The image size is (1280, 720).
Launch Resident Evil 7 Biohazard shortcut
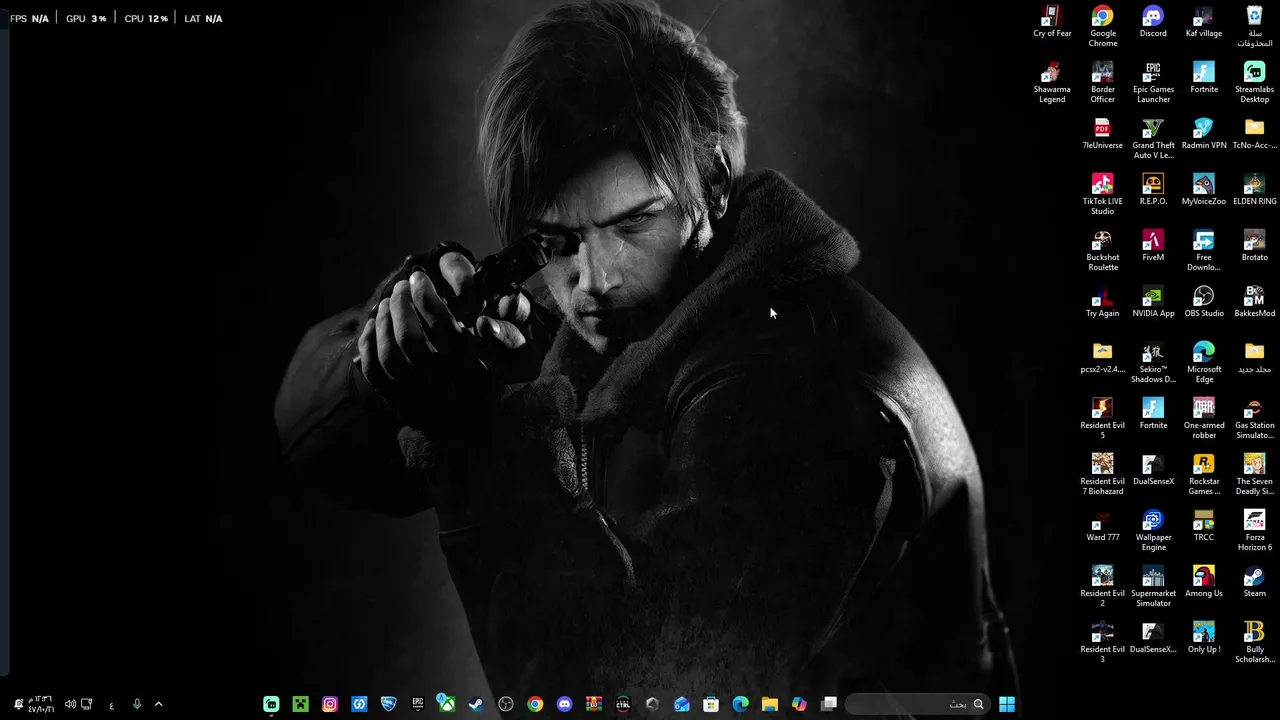1102,475
